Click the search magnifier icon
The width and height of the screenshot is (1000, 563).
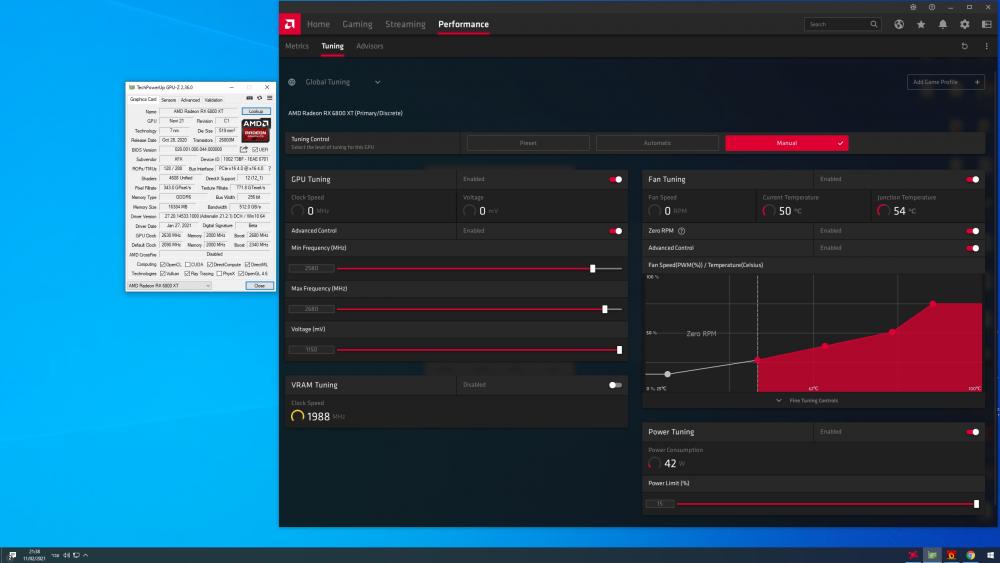[x=874, y=24]
